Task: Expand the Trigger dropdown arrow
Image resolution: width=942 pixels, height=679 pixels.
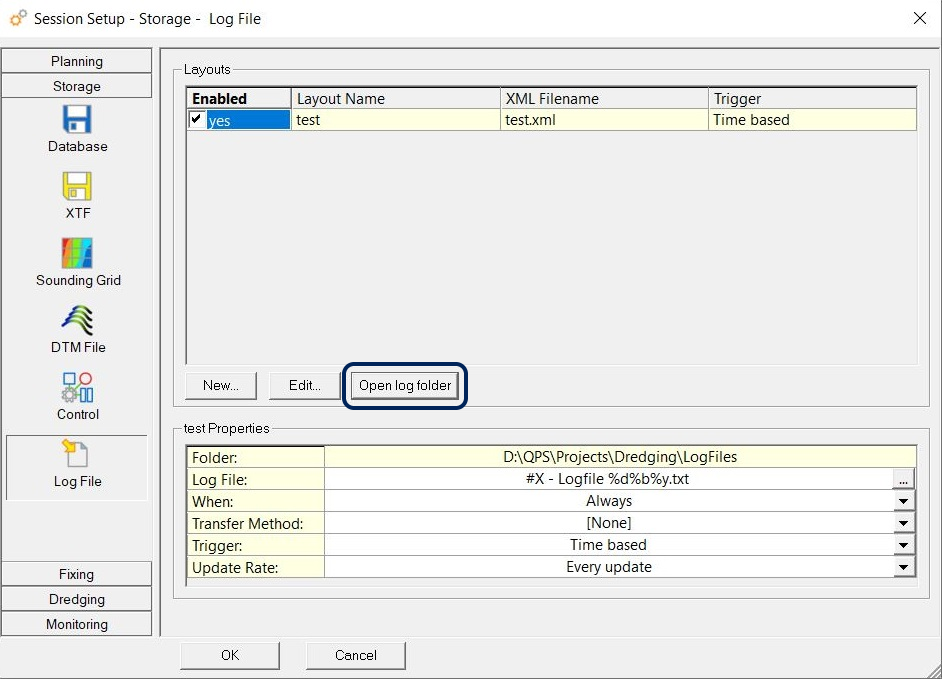Action: point(904,545)
